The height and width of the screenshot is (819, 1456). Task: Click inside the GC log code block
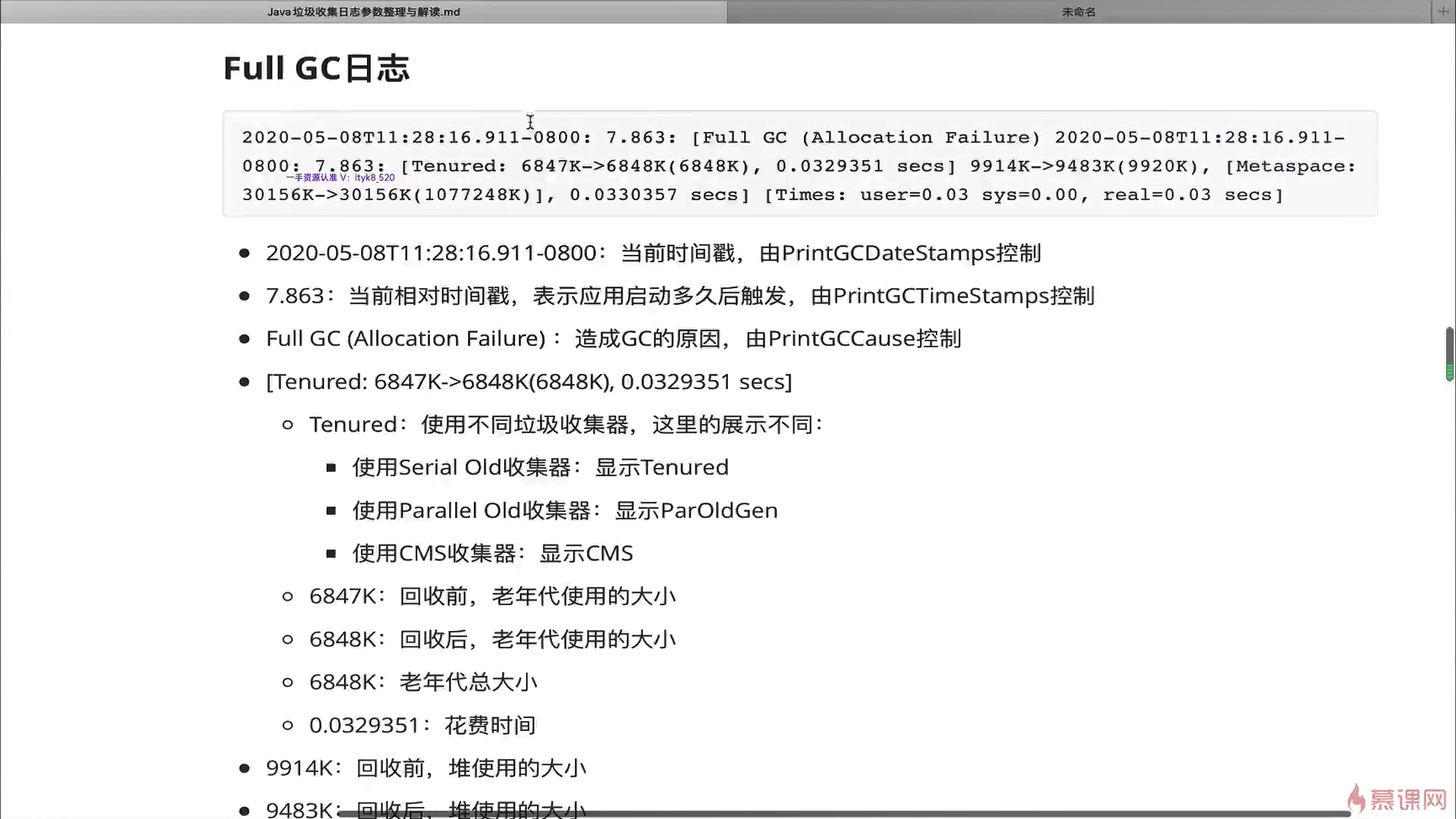point(799,165)
